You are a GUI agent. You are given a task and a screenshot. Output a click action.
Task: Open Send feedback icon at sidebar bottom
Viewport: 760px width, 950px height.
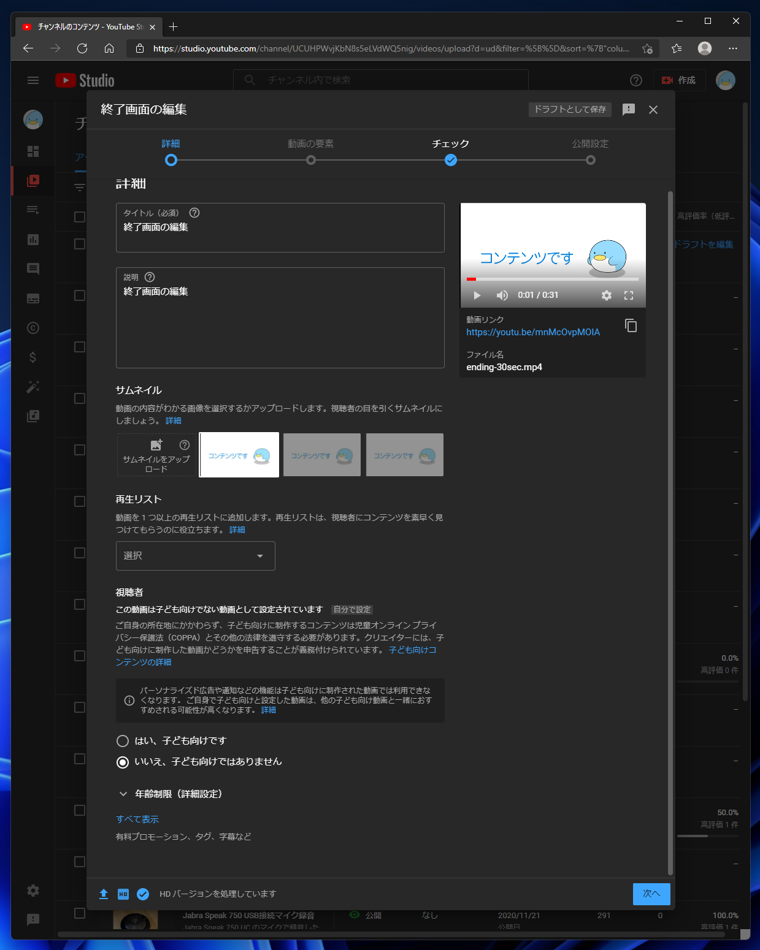click(x=33, y=919)
